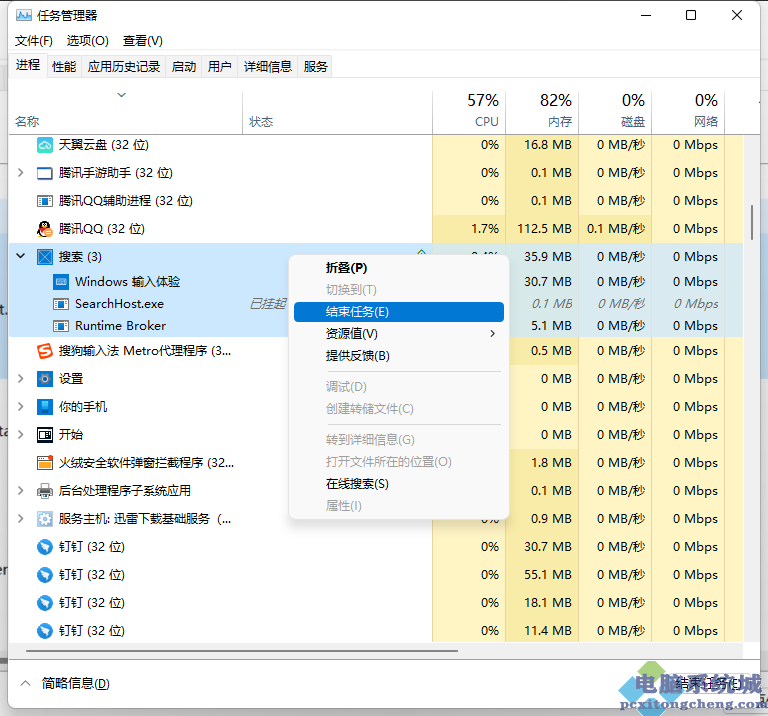Image resolution: width=768 pixels, height=716 pixels.
Task: Expand the 设置 process group
Action: [21, 378]
